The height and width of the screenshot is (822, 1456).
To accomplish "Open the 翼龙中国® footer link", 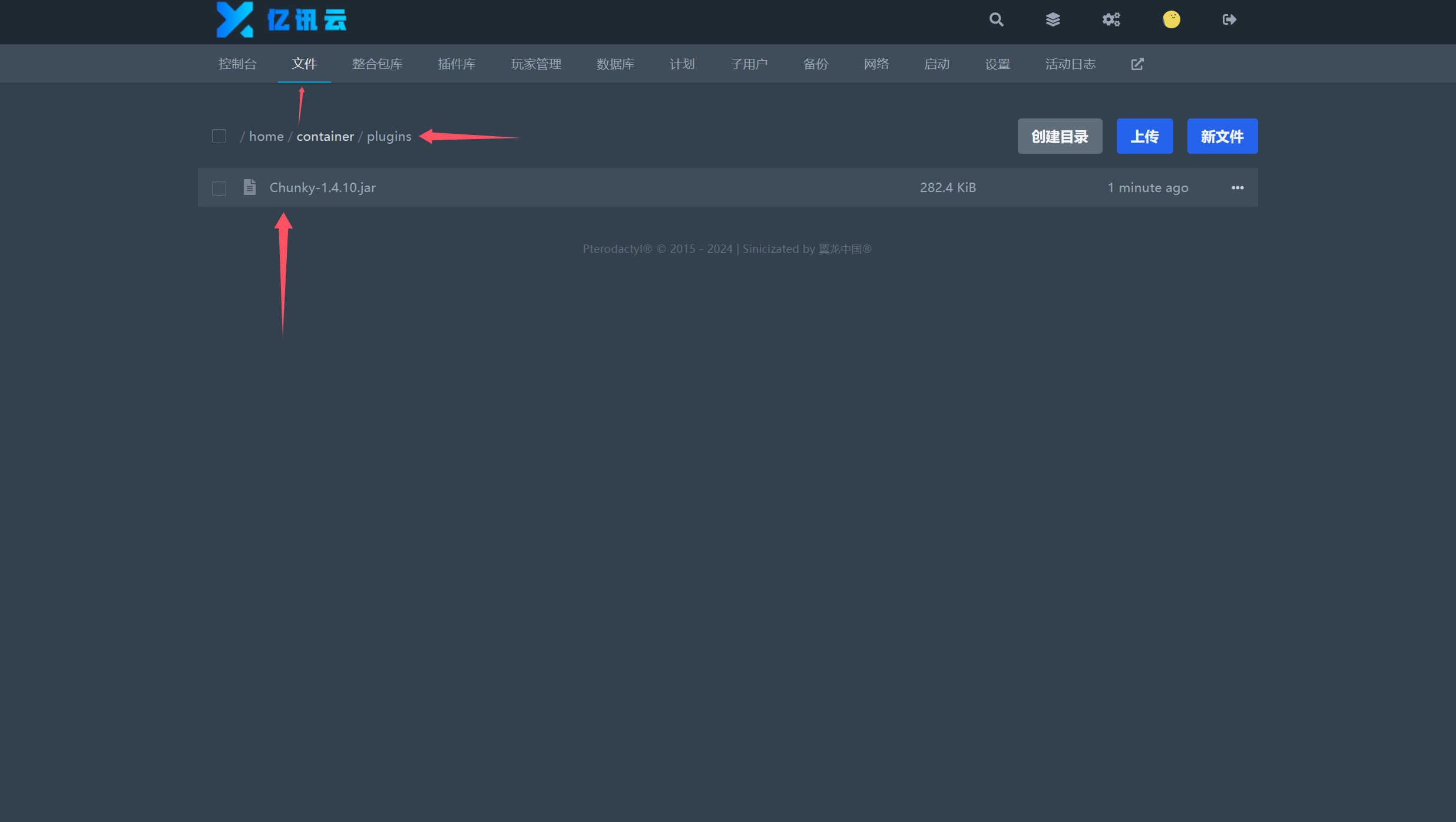I will pos(845,249).
